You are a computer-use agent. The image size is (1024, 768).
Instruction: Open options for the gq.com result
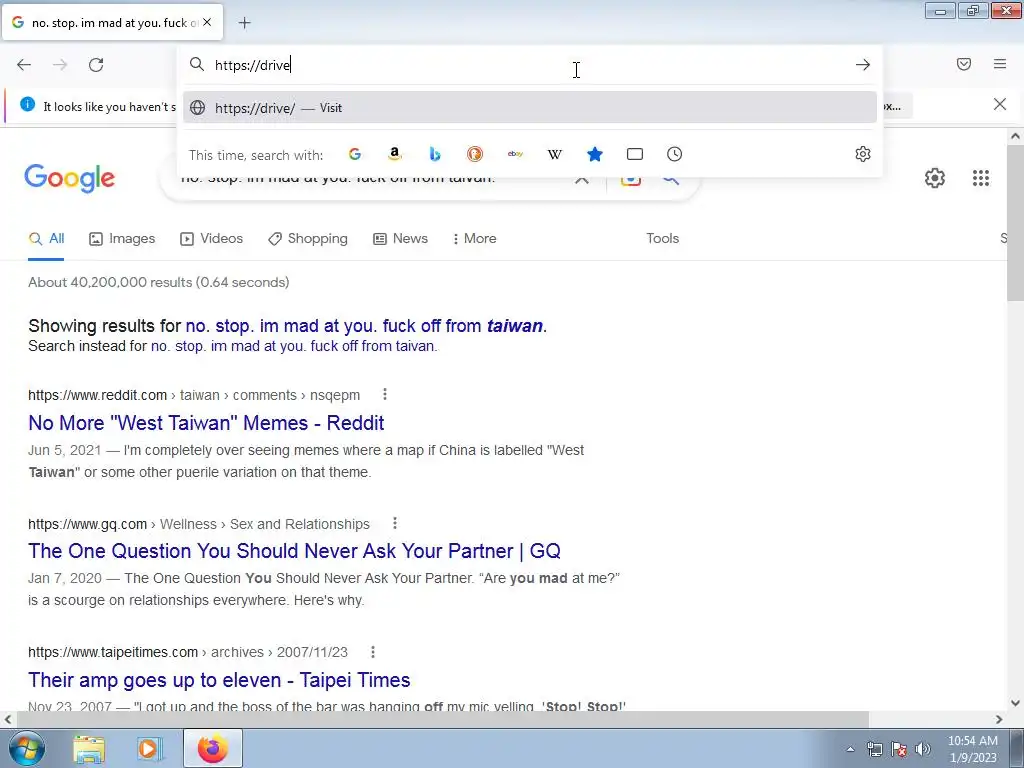click(394, 523)
